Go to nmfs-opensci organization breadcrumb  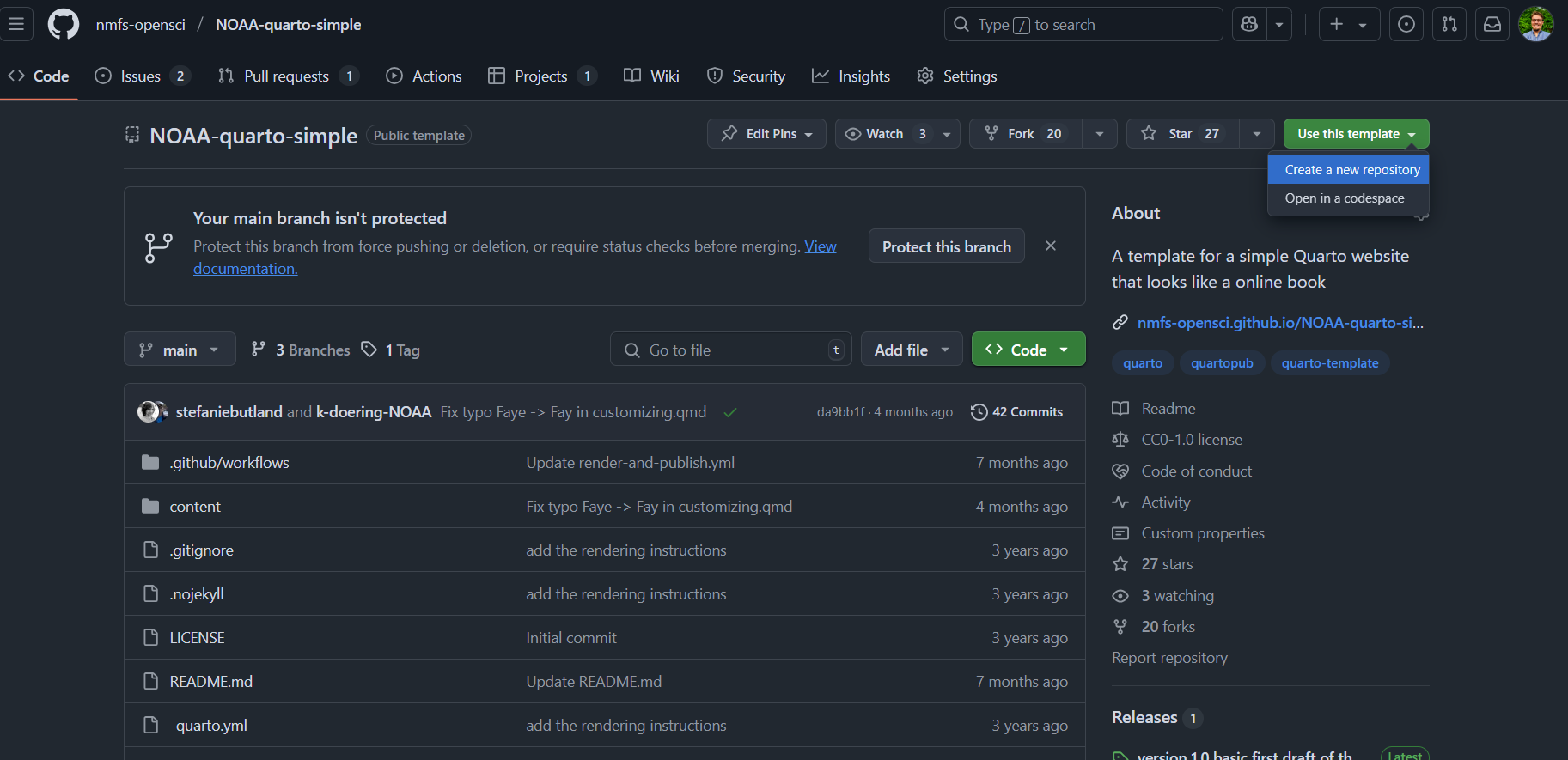pyautogui.click(x=141, y=25)
